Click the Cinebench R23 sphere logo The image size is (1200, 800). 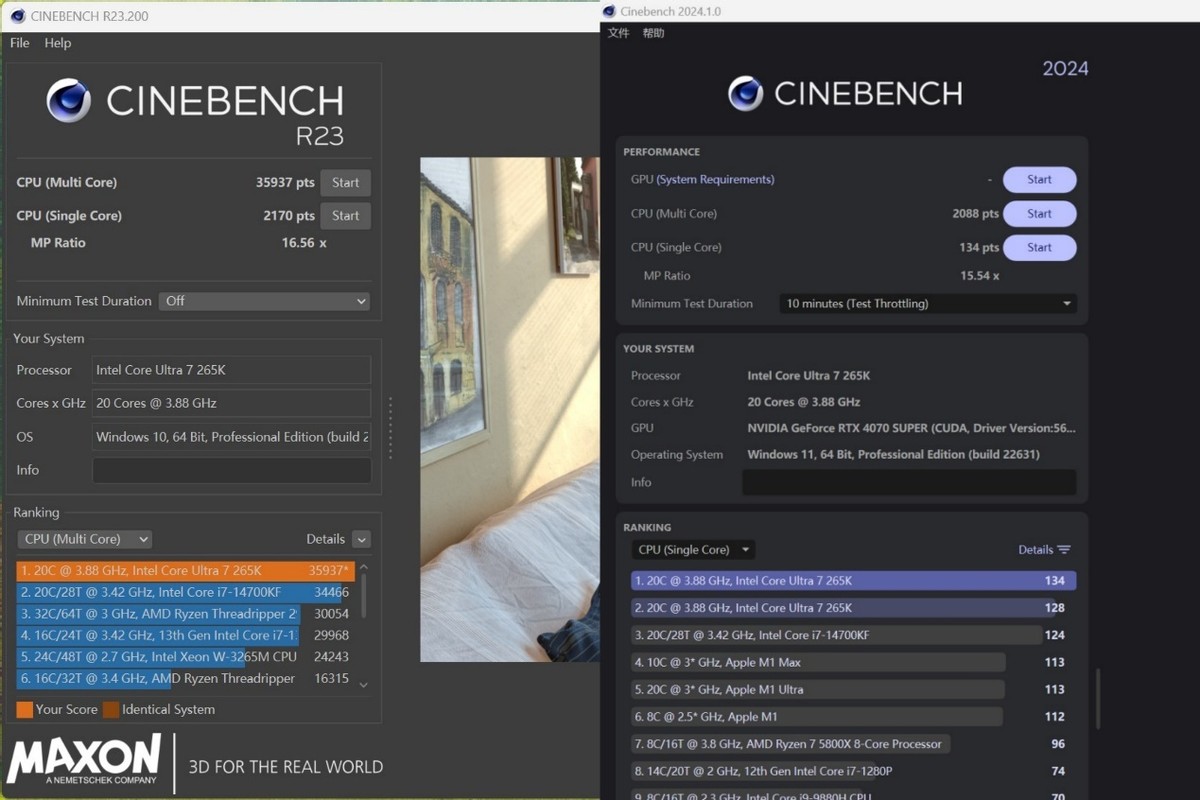tap(69, 100)
